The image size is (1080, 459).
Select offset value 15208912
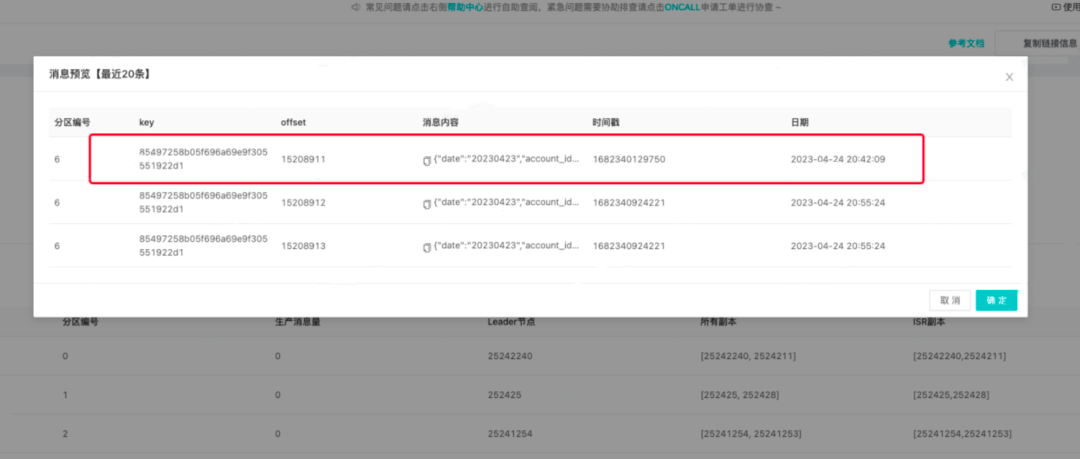pyautogui.click(x=303, y=203)
